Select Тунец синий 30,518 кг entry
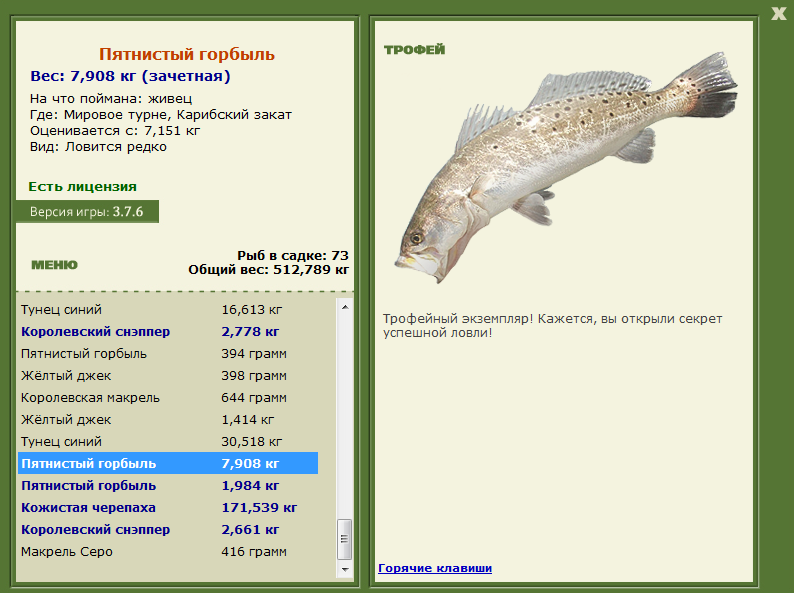 point(168,442)
